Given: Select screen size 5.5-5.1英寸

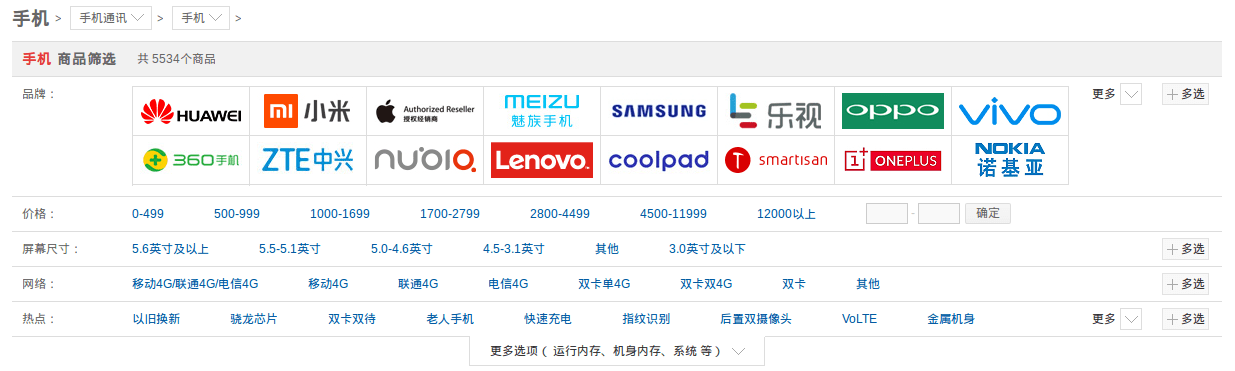Looking at the screenshot, I should pyautogui.click(x=290, y=249).
